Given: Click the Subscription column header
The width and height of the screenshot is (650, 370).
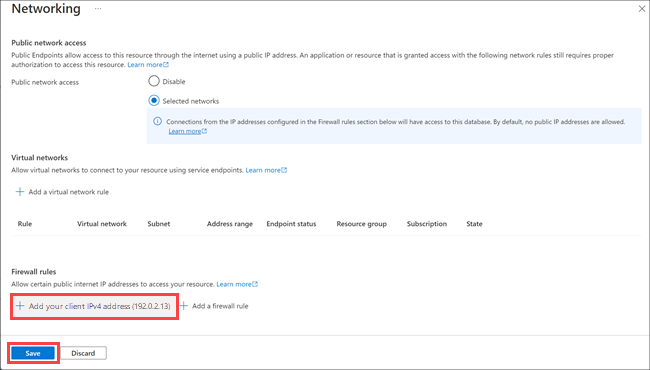Looking at the screenshot, I should point(427,224).
